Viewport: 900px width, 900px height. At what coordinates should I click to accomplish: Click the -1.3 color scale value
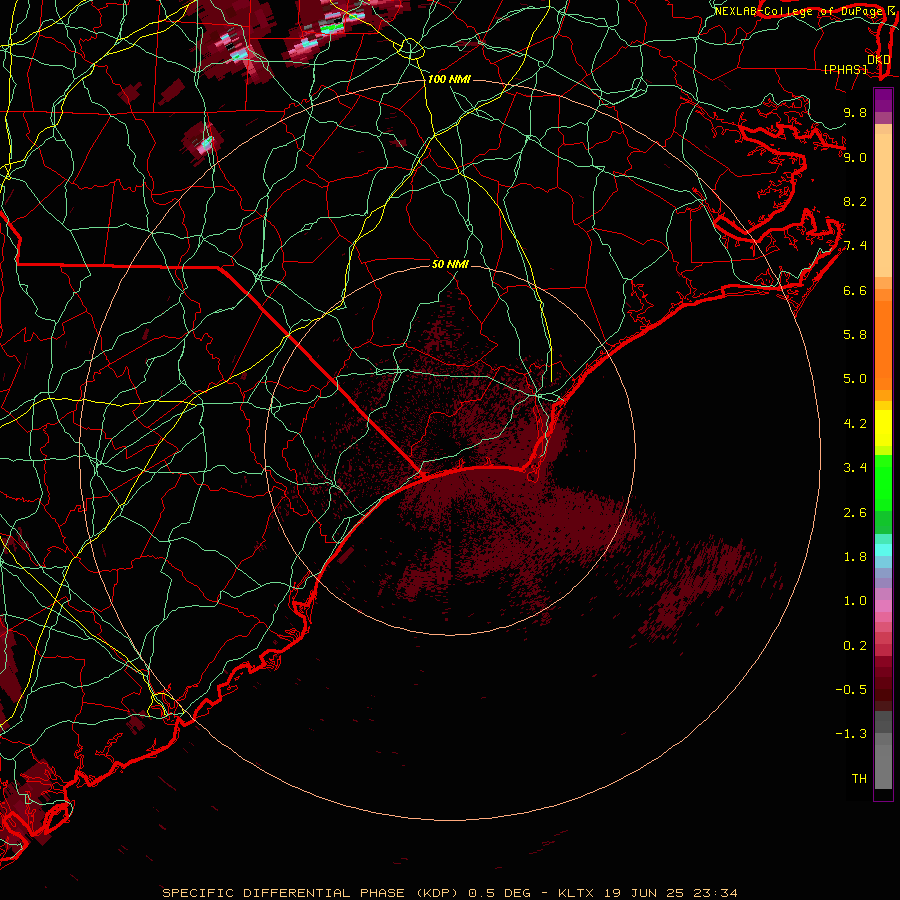coord(851,734)
